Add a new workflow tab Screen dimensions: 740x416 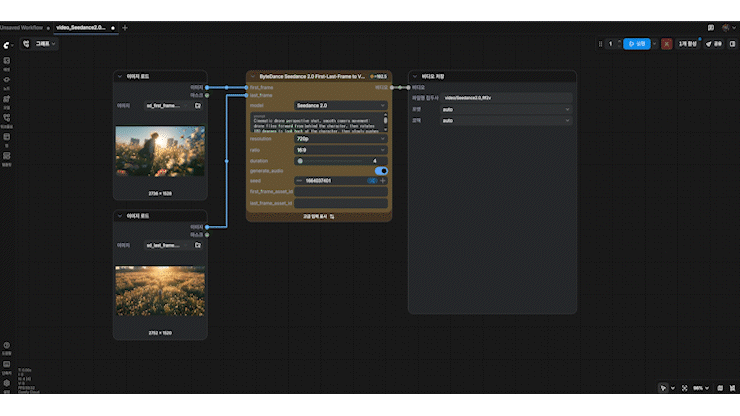(125, 28)
